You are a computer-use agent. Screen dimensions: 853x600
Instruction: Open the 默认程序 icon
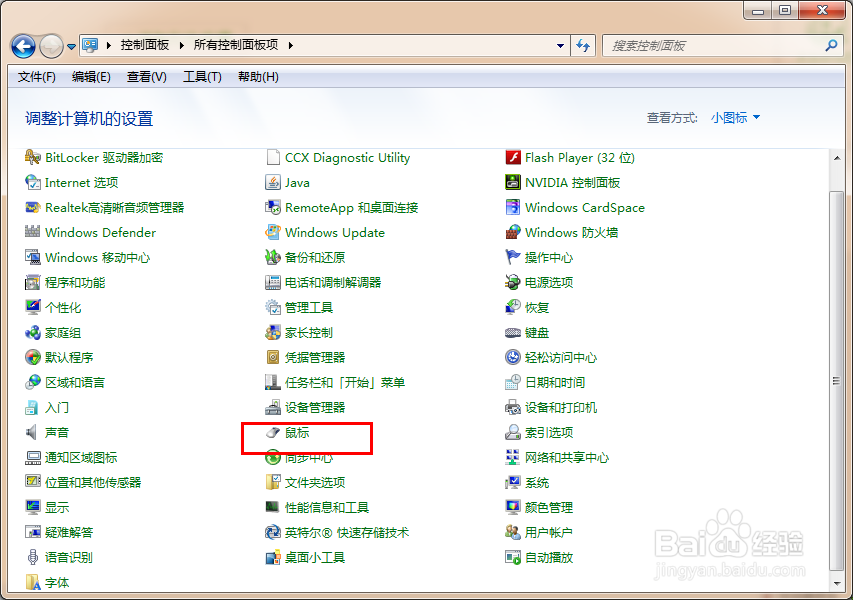pos(33,357)
